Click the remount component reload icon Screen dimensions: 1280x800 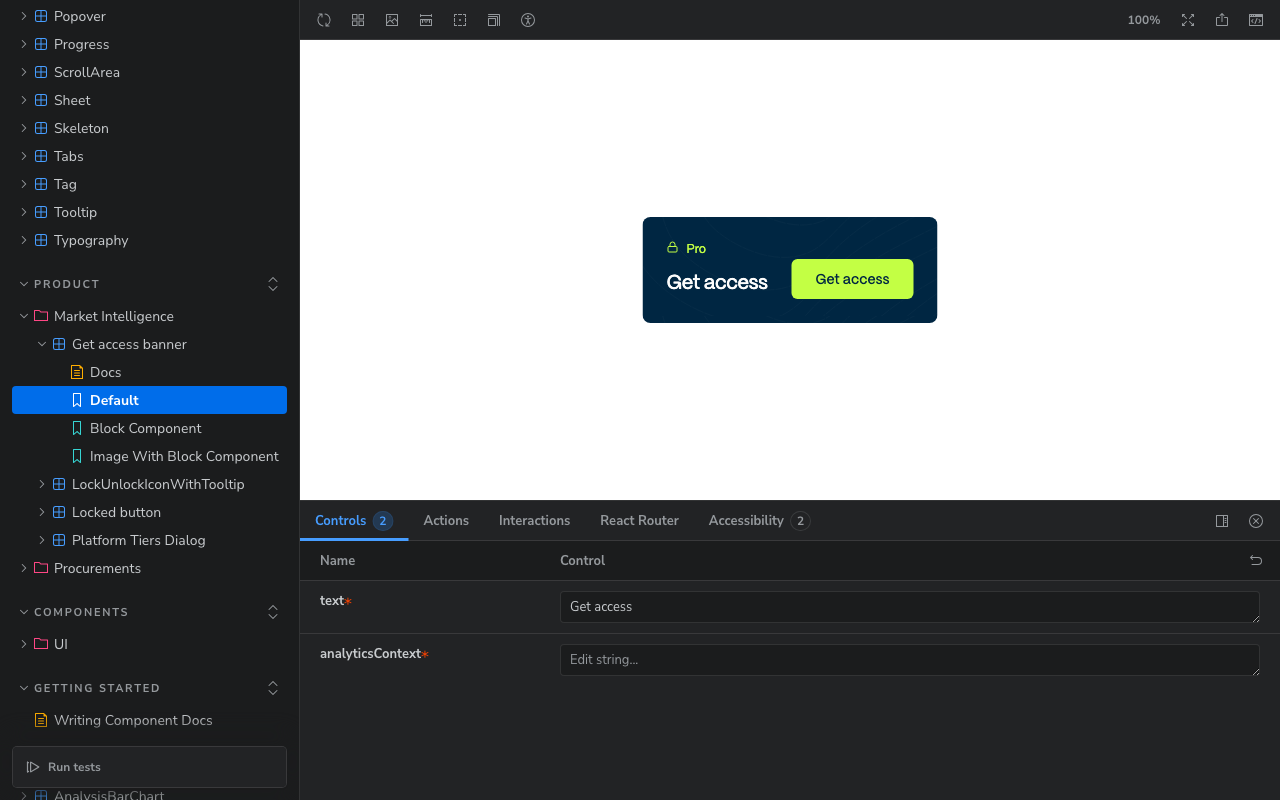(324, 20)
